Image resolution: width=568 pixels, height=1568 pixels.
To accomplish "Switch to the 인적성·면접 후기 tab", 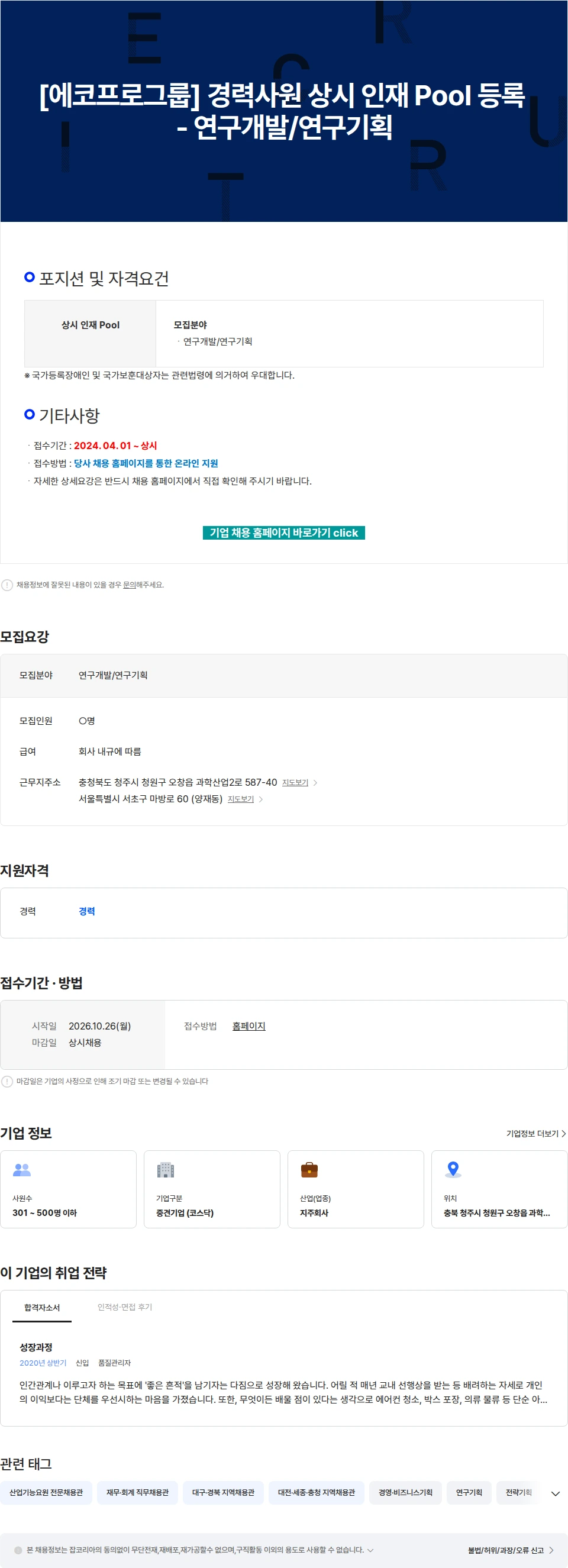I will 125,1307.
